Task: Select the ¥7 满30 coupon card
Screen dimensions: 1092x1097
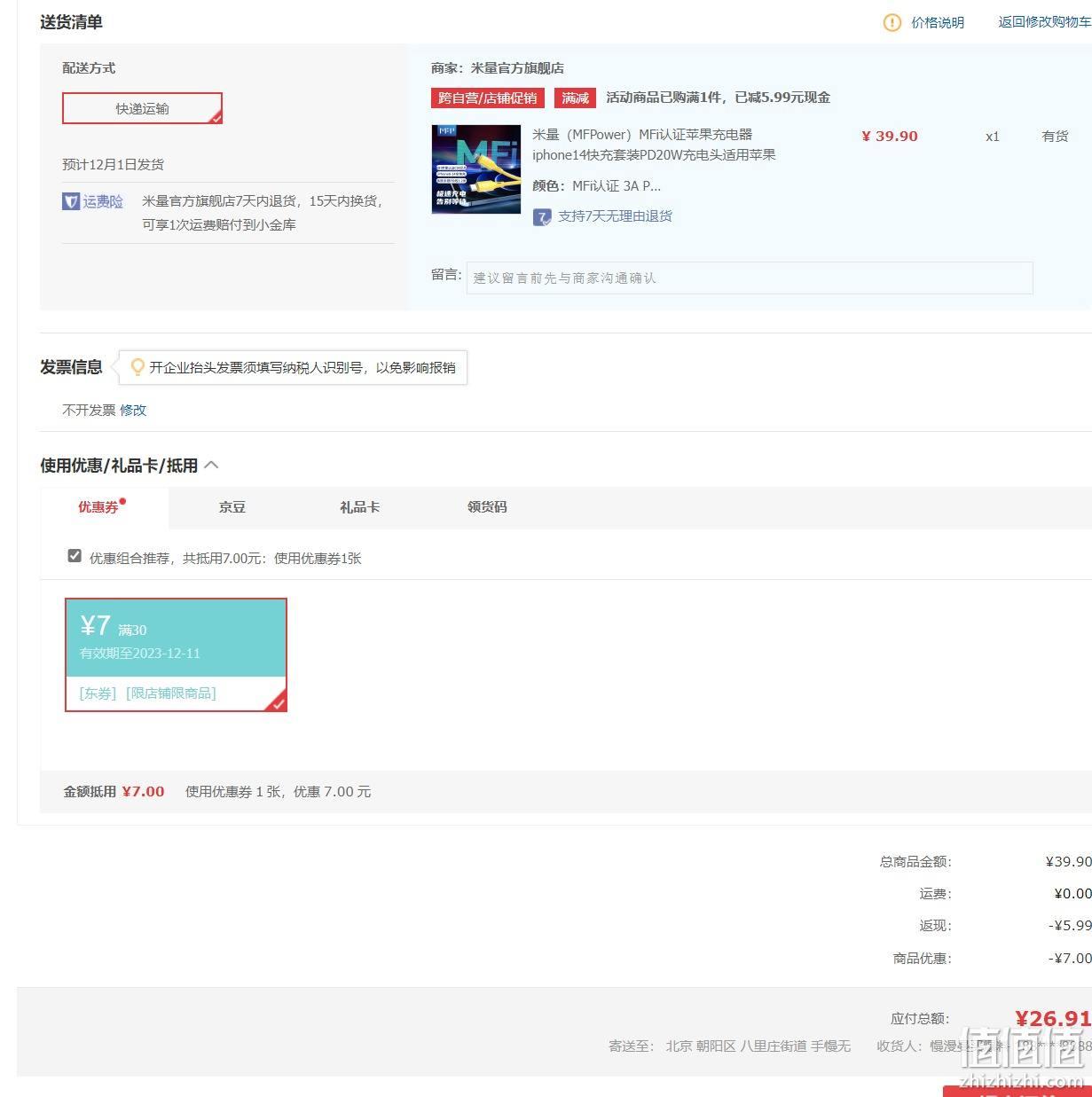Action: (x=176, y=654)
